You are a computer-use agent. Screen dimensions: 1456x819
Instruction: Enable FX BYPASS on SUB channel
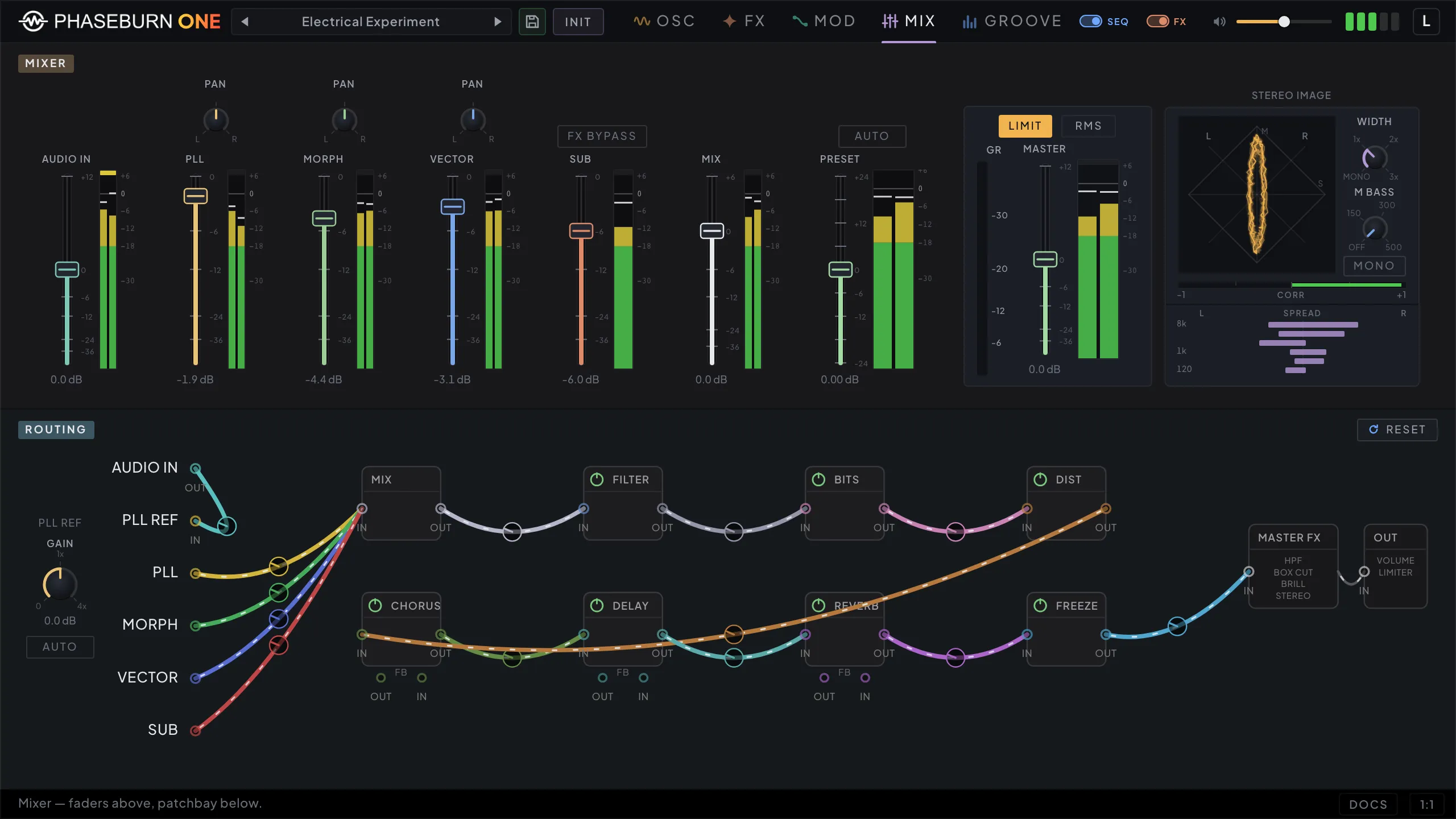click(602, 136)
